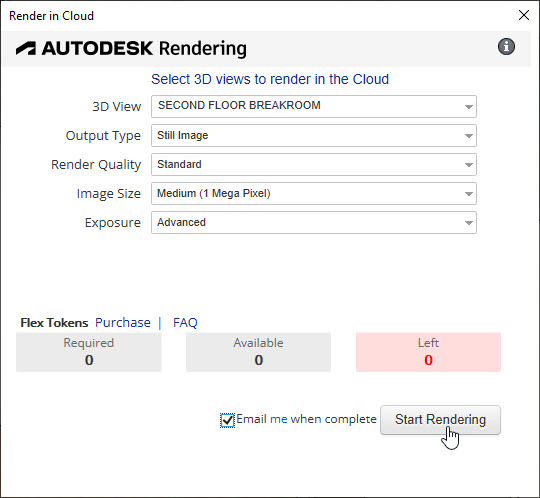Image resolution: width=540 pixels, height=498 pixels.
Task: Open the Image Size dropdown
Action: pos(314,193)
